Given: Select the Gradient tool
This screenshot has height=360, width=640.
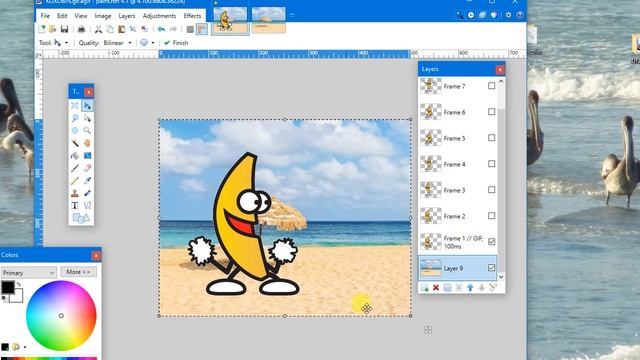Looking at the screenshot, I should pos(87,156).
